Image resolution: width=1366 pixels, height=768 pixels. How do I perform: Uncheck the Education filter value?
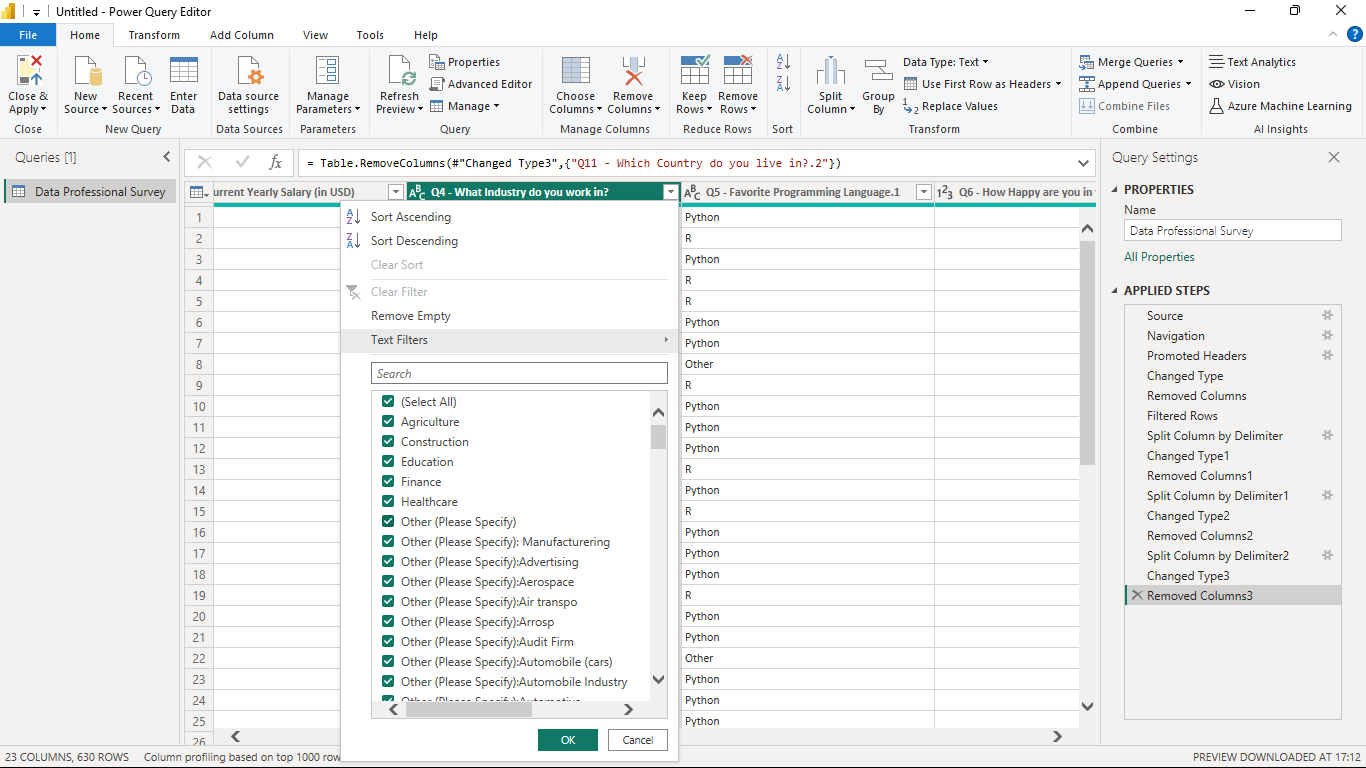[x=388, y=462]
